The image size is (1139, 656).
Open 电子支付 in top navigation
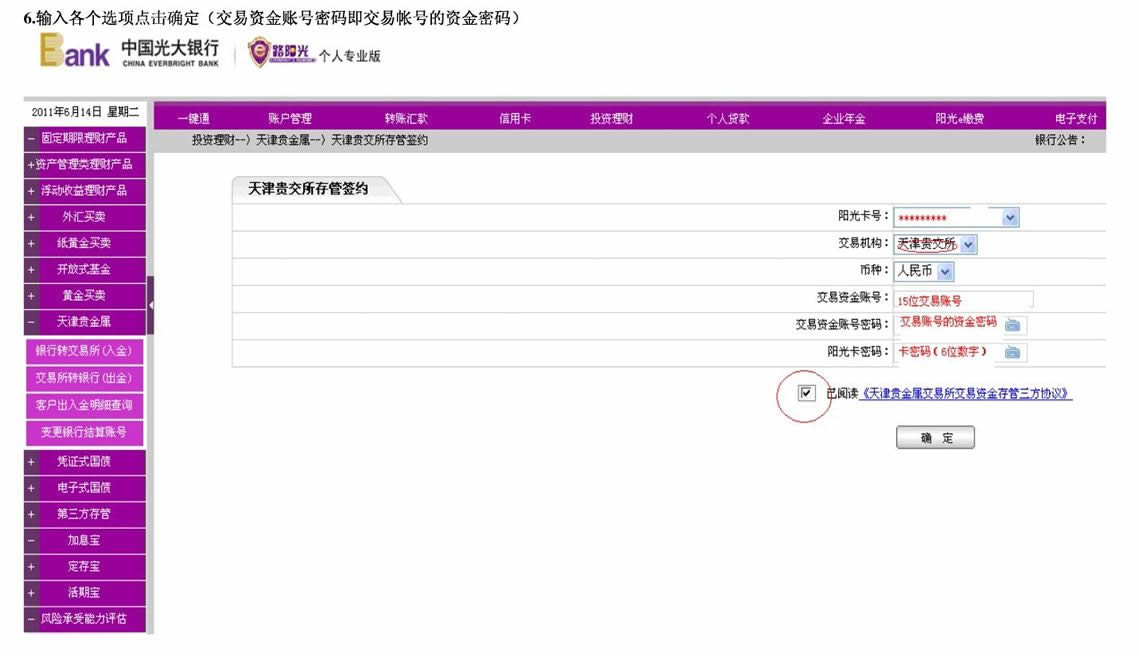tap(1076, 118)
